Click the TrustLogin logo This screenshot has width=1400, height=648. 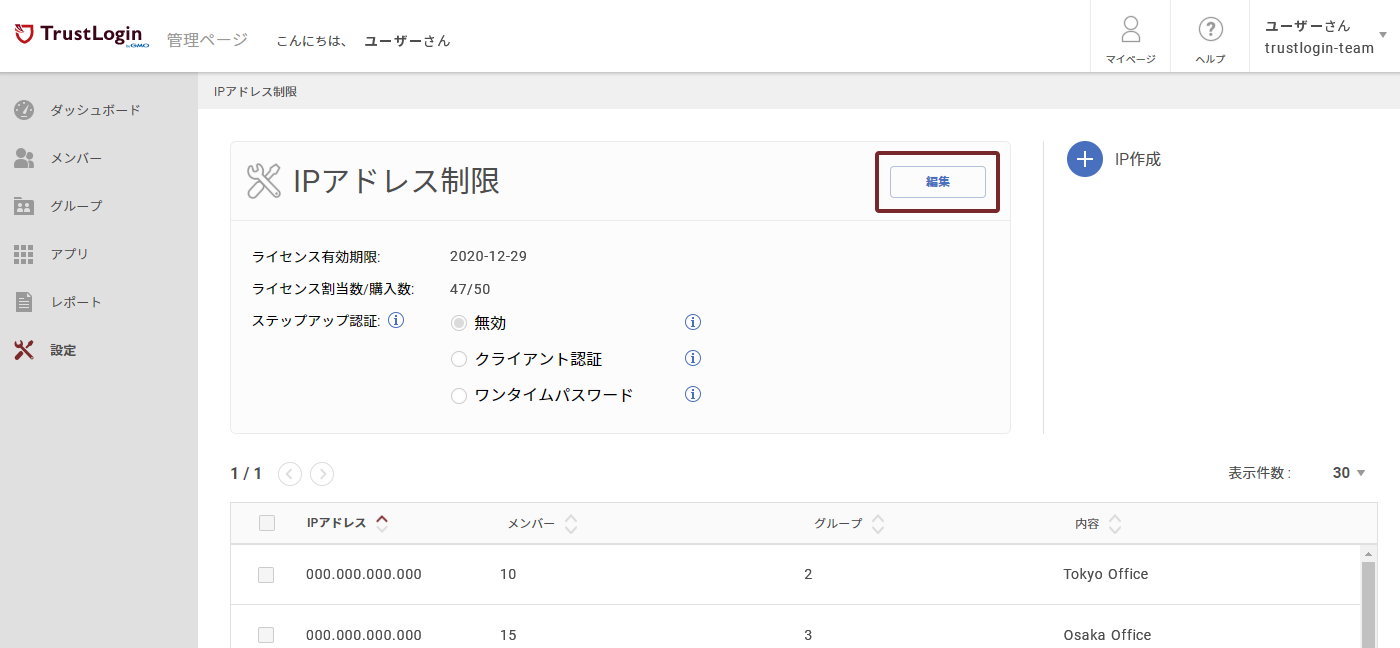pyautogui.click(x=82, y=36)
